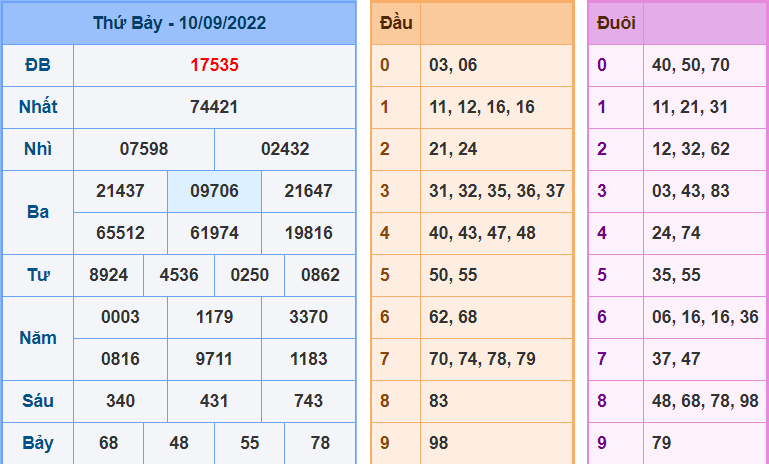Click the Đuôi 9 row value '79'

pyautogui.click(x=662, y=443)
